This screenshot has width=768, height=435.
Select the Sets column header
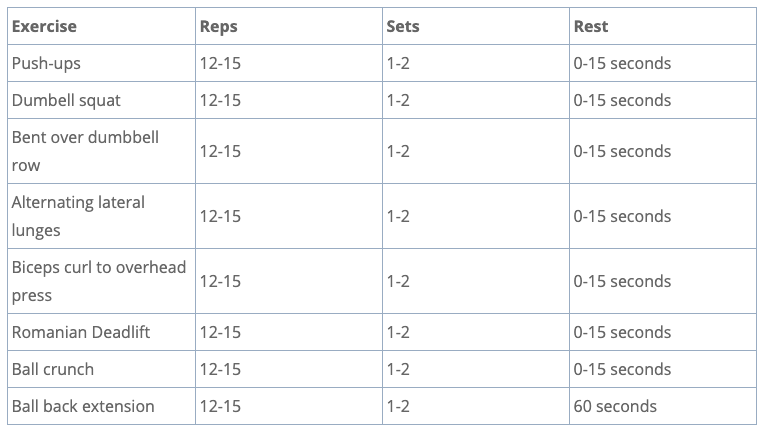[x=403, y=26]
